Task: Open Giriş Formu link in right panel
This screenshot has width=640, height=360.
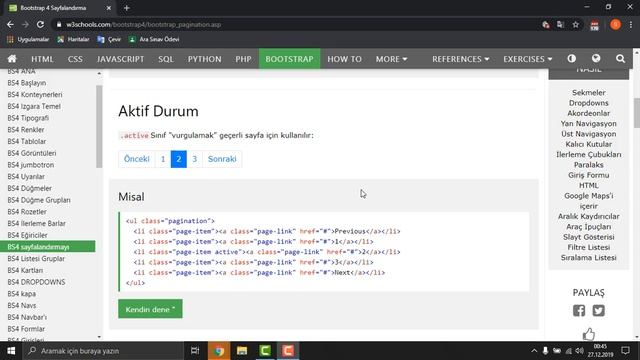Action: [589, 175]
